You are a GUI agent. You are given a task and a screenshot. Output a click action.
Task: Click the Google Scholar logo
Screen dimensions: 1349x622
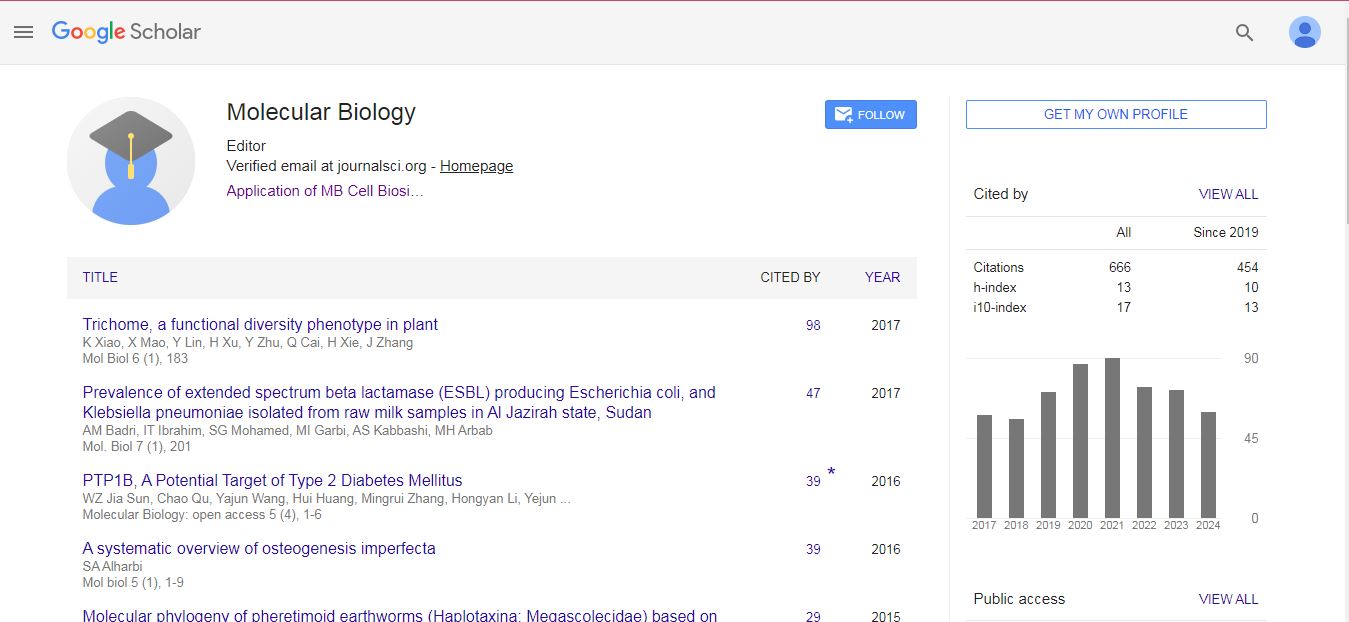126,32
